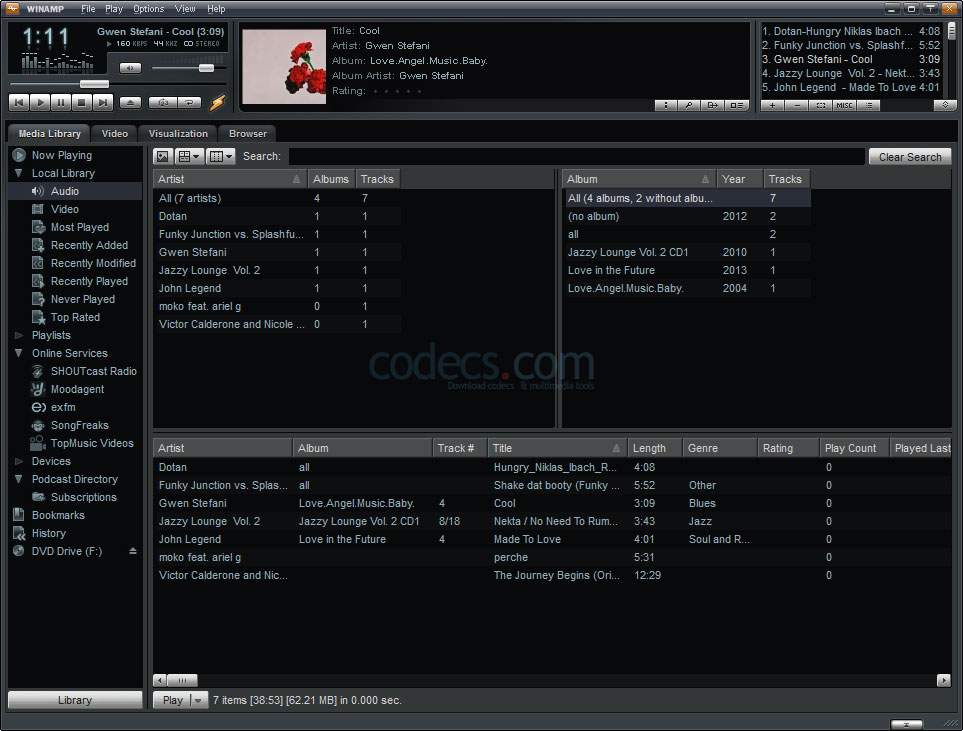Expand the Playlists tree node
Screen dimensions: 963x731
18,335
